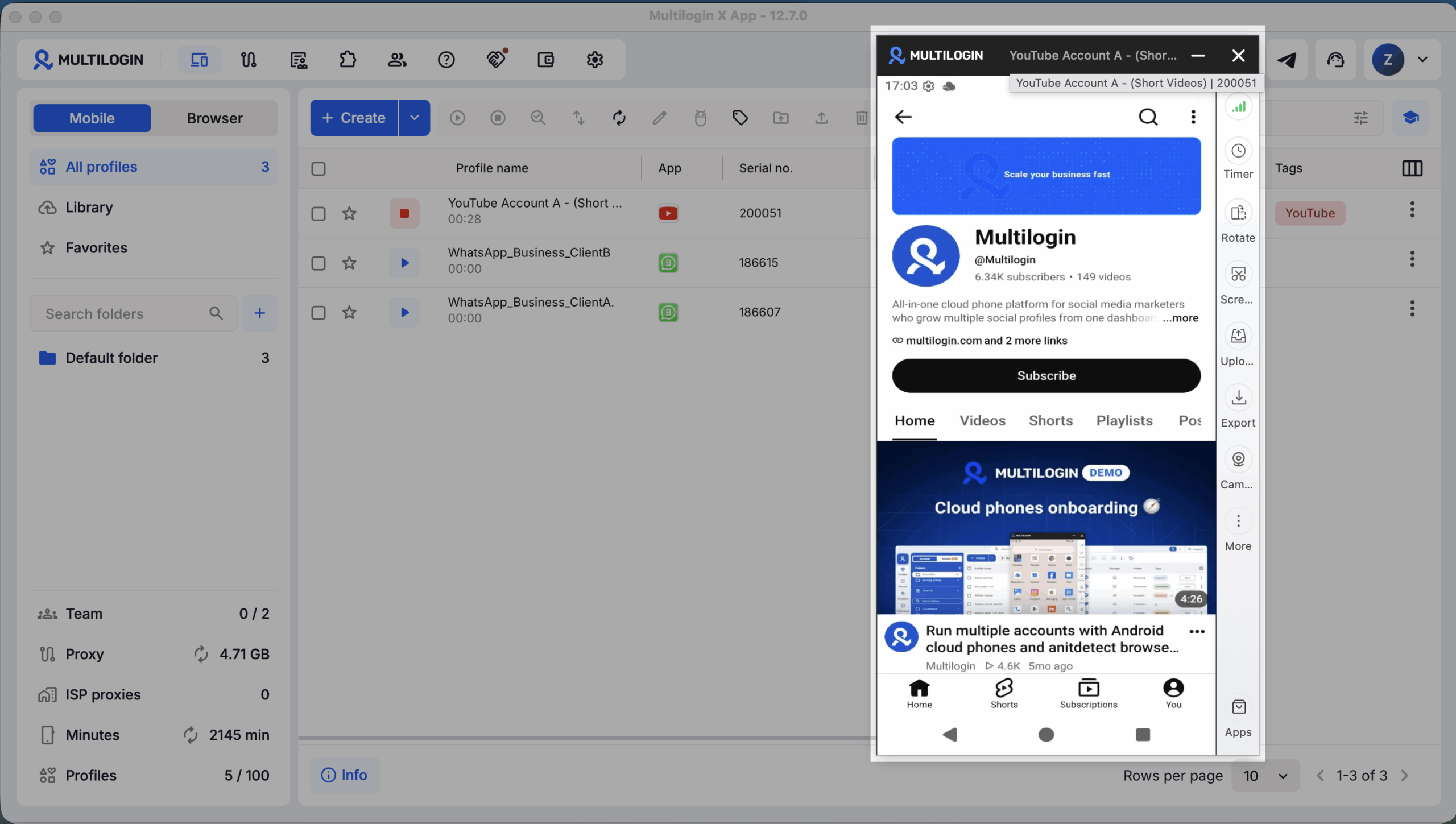This screenshot has height=824, width=1456.
Task: Expand channel description with ...more
Action: 1180,318
